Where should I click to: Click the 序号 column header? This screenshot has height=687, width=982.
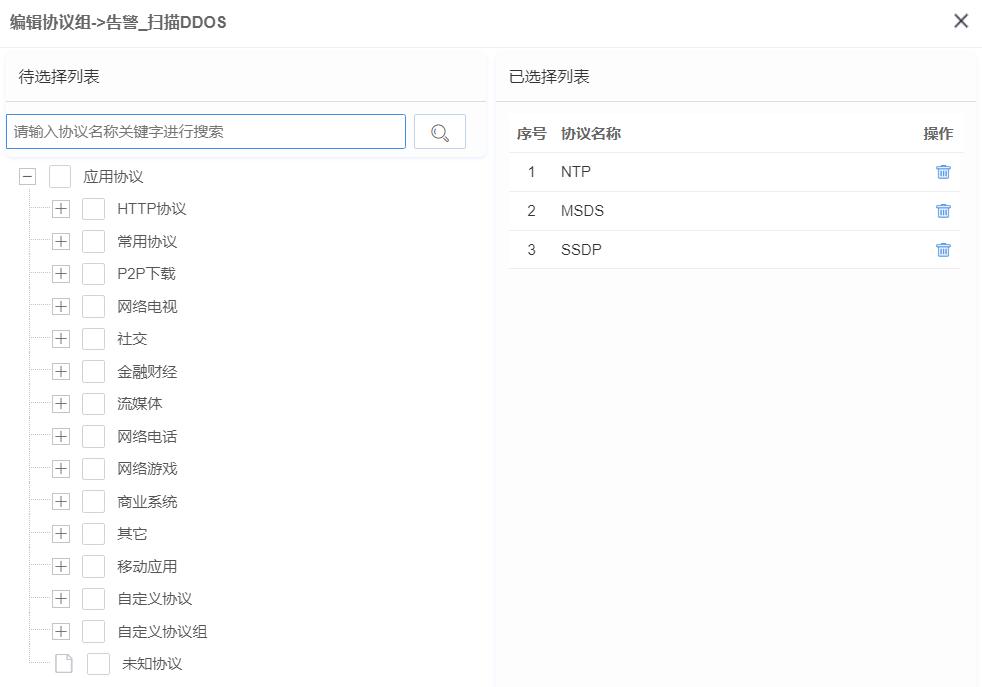click(531, 133)
